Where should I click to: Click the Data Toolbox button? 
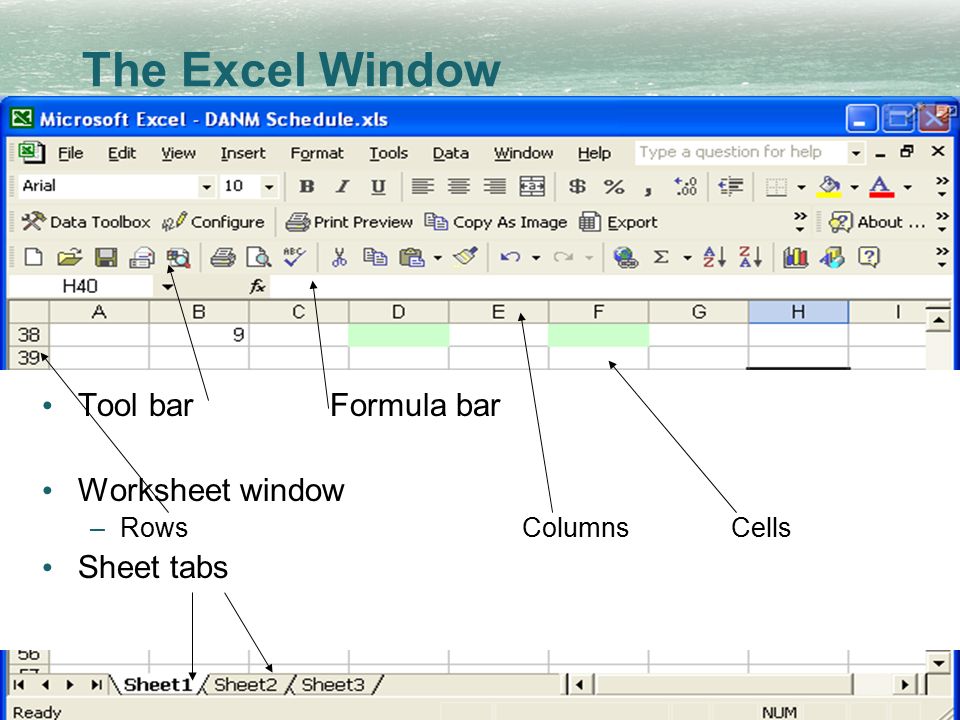(x=86, y=222)
